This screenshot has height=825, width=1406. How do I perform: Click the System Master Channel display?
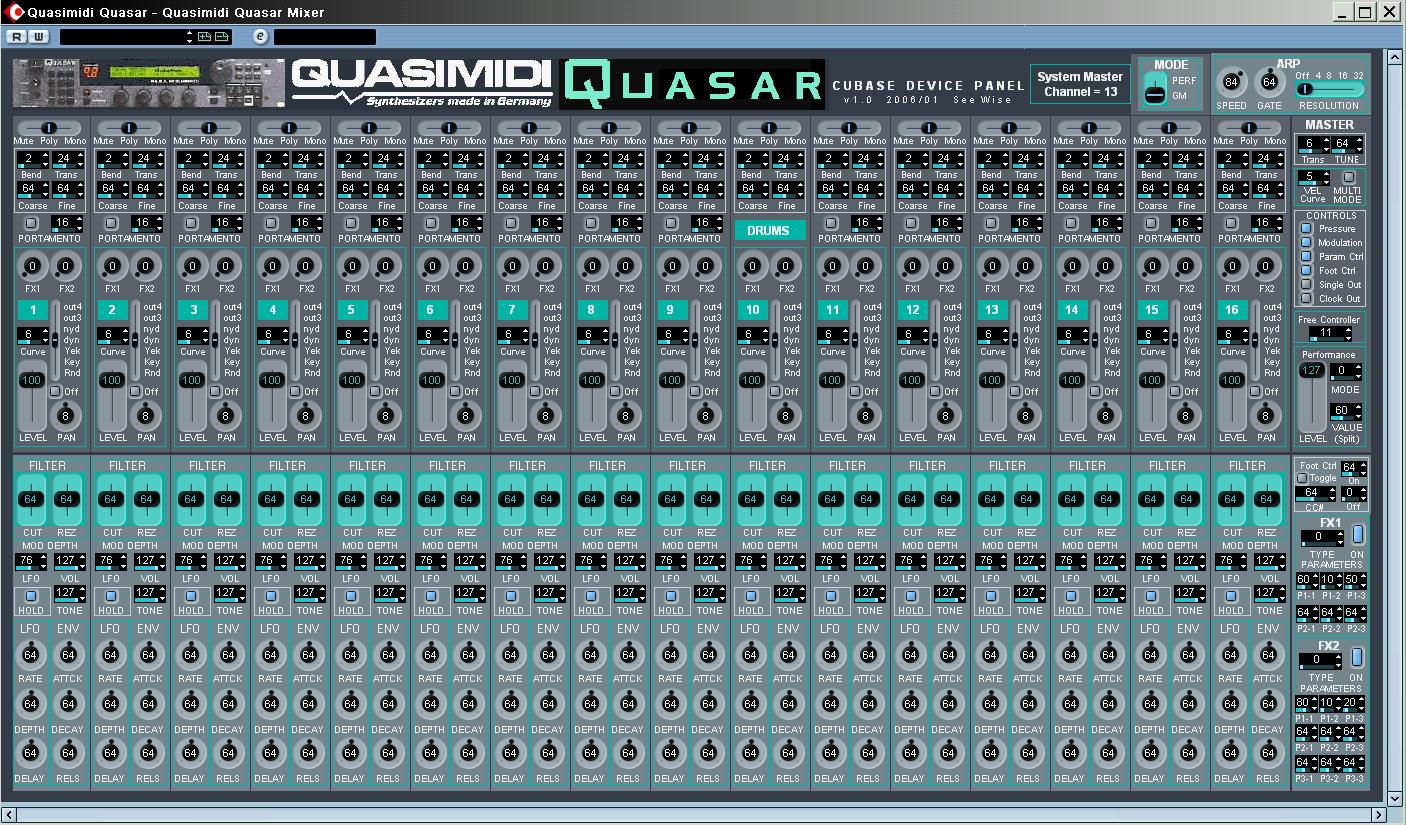click(1080, 84)
